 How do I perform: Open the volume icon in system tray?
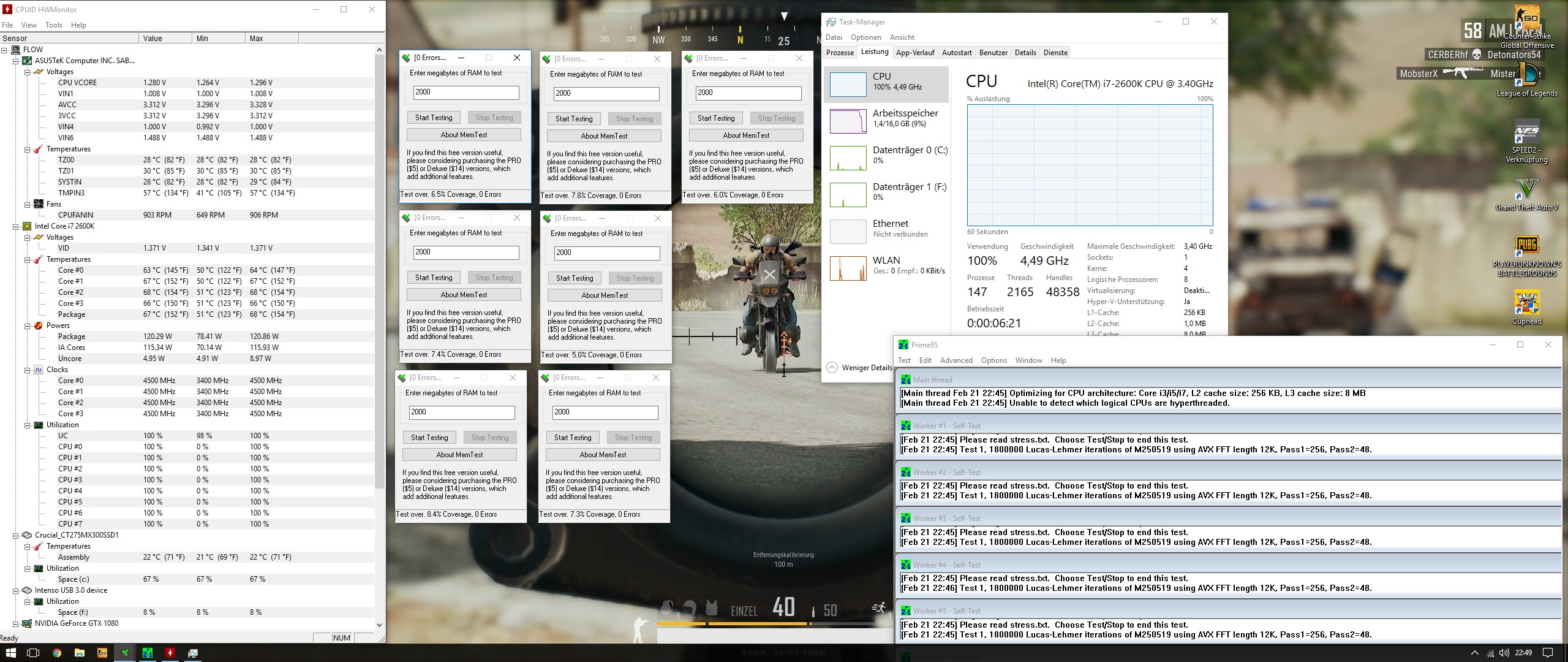coord(1504,653)
